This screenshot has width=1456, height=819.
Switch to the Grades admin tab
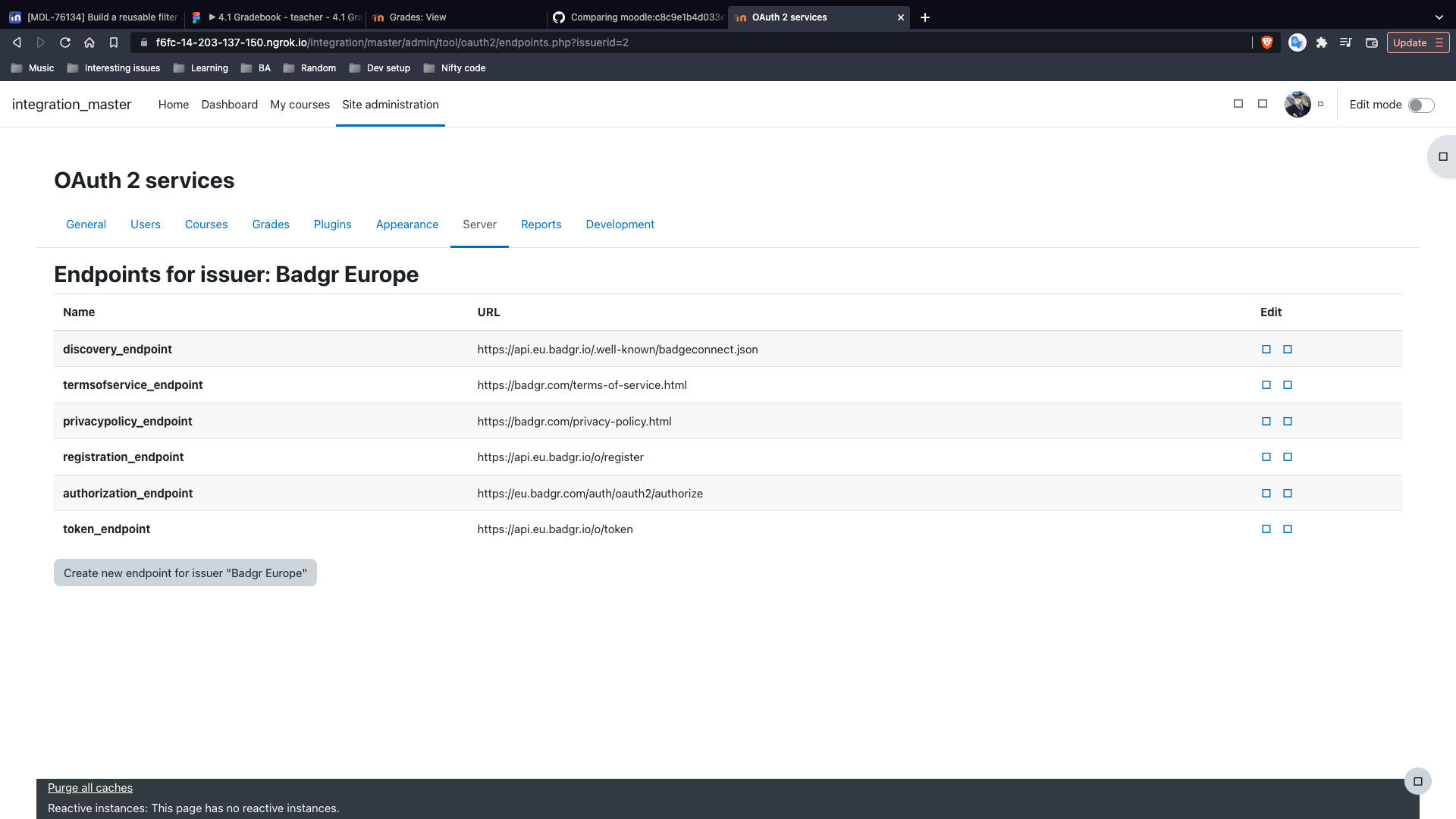coord(271,224)
